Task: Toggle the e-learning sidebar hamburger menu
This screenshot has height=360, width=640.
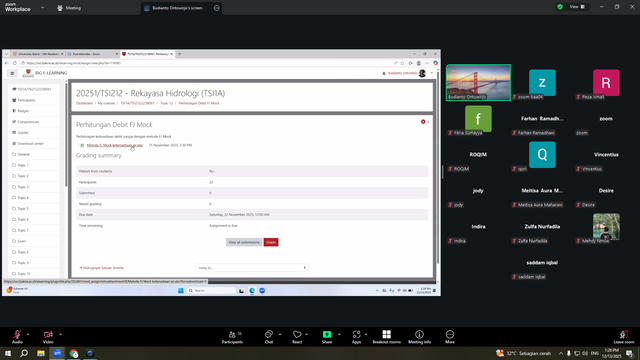Action: coord(12,73)
